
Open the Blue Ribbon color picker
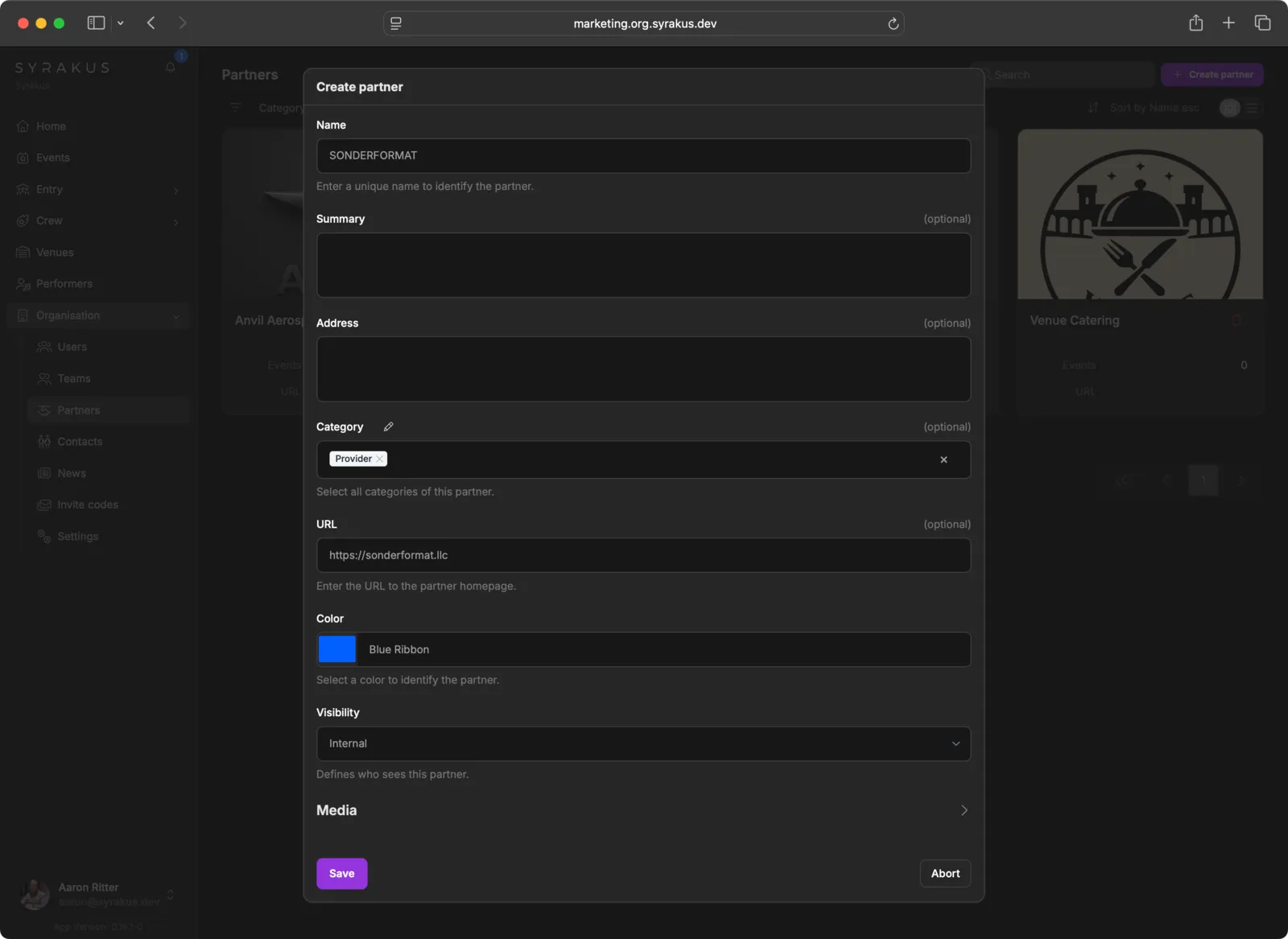click(336, 649)
